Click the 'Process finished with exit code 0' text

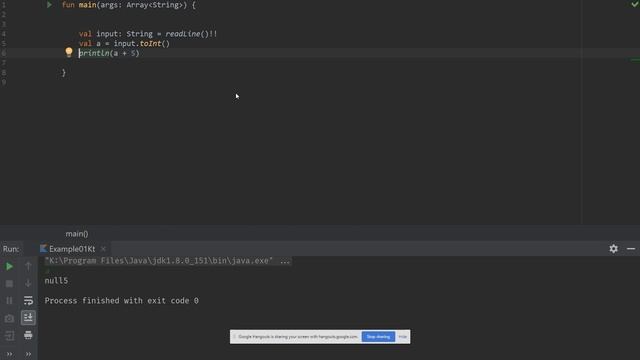tap(122, 301)
